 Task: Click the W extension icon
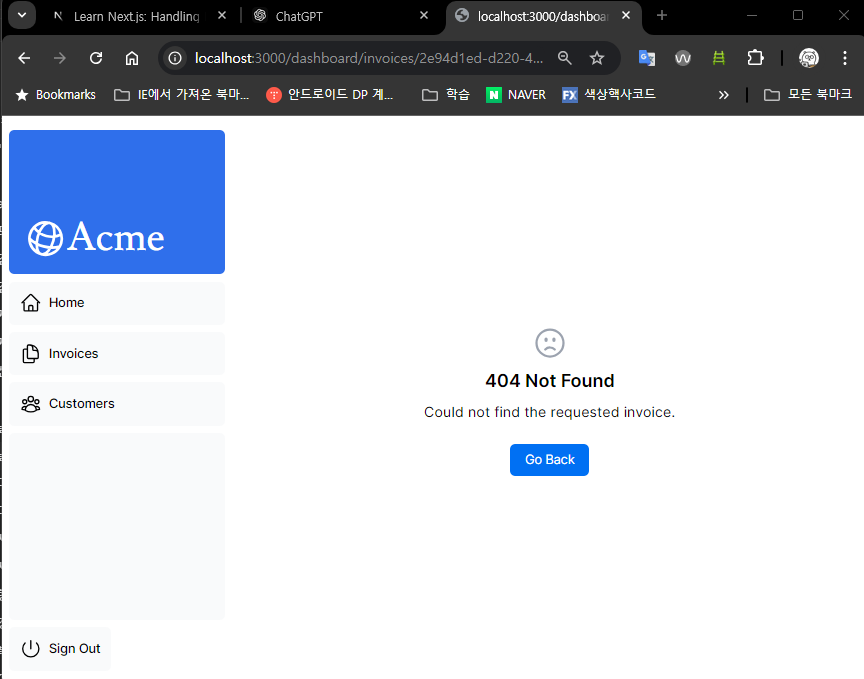(683, 58)
